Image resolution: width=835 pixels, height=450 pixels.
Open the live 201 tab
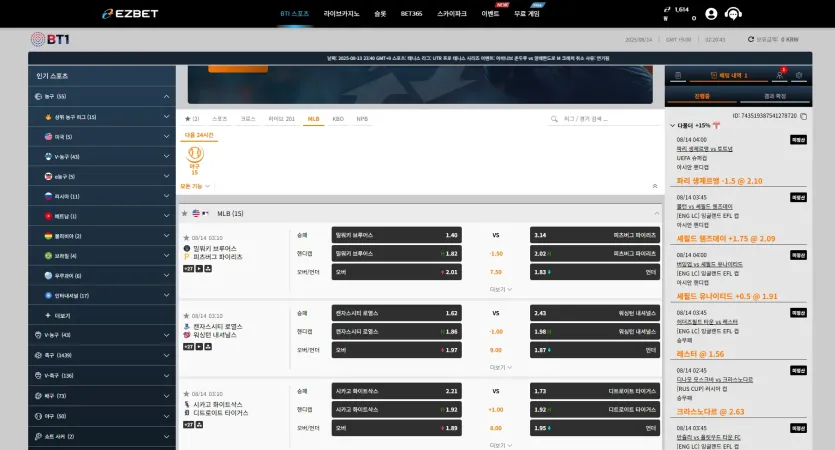(x=281, y=119)
